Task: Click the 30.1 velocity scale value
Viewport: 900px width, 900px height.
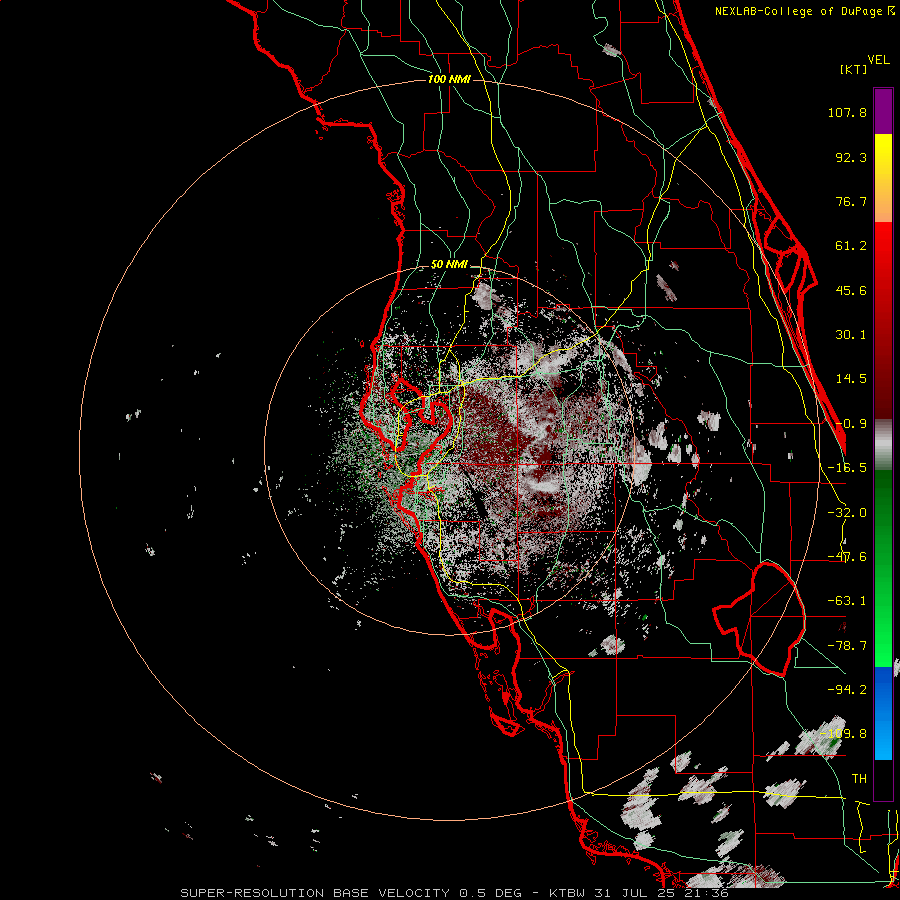Action: 851,335
